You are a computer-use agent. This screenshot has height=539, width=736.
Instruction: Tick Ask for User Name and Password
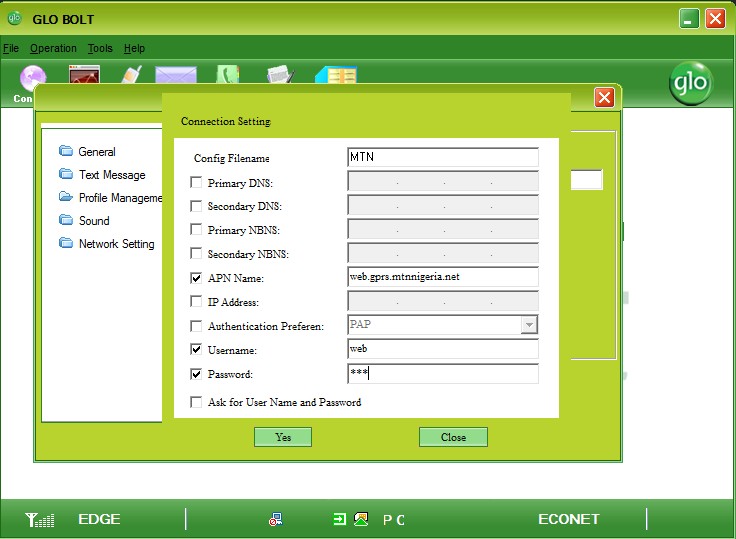pyautogui.click(x=196, y=402)
